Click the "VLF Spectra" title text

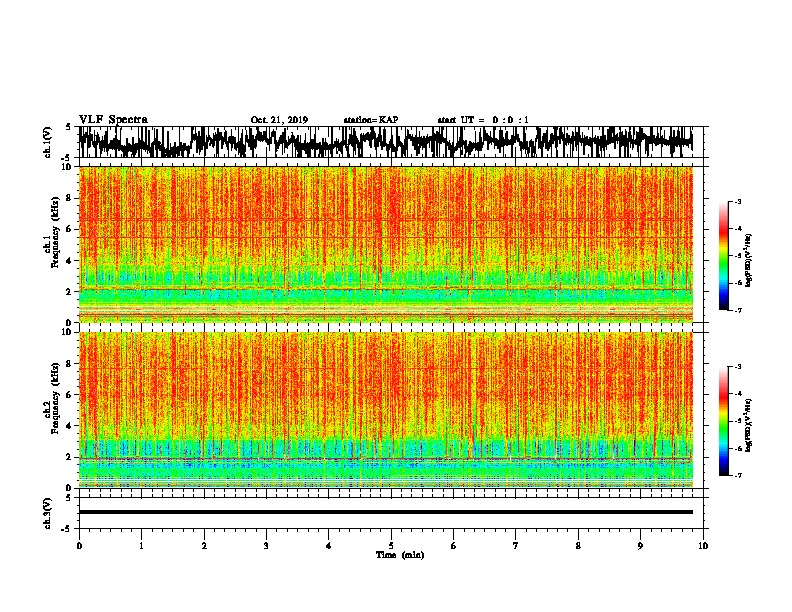pos(113,120)
